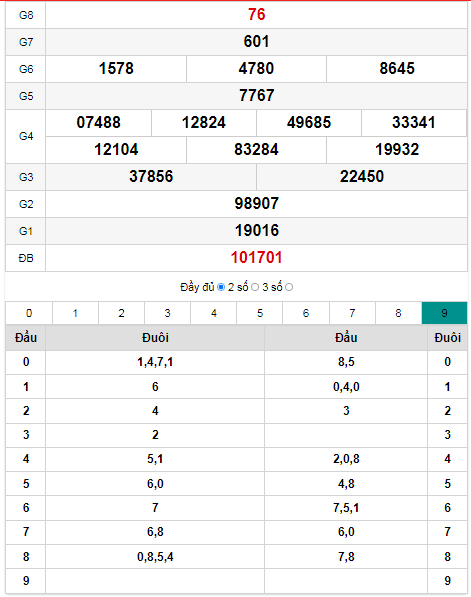Viewport: 471px width, 597px height.
Task: Click the G6 number 1578
Action: pyautogui.click(x=116, y=69)
